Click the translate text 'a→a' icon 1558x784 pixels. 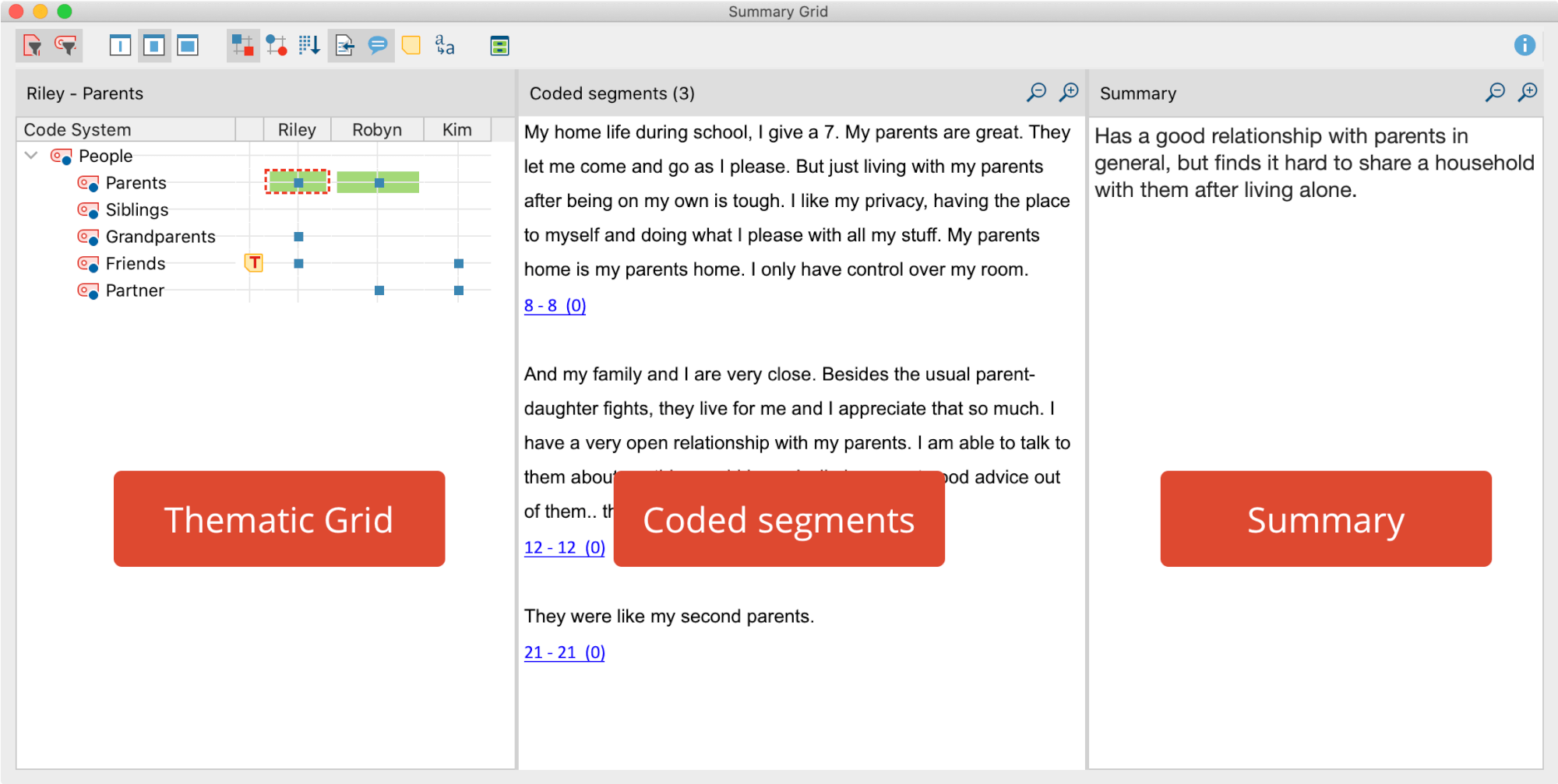tap(445, 46)
